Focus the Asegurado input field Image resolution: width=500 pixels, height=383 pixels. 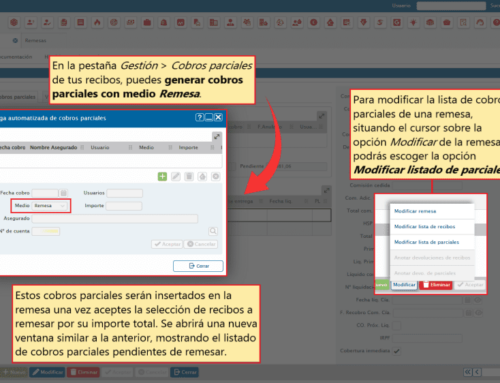point(115,219)
